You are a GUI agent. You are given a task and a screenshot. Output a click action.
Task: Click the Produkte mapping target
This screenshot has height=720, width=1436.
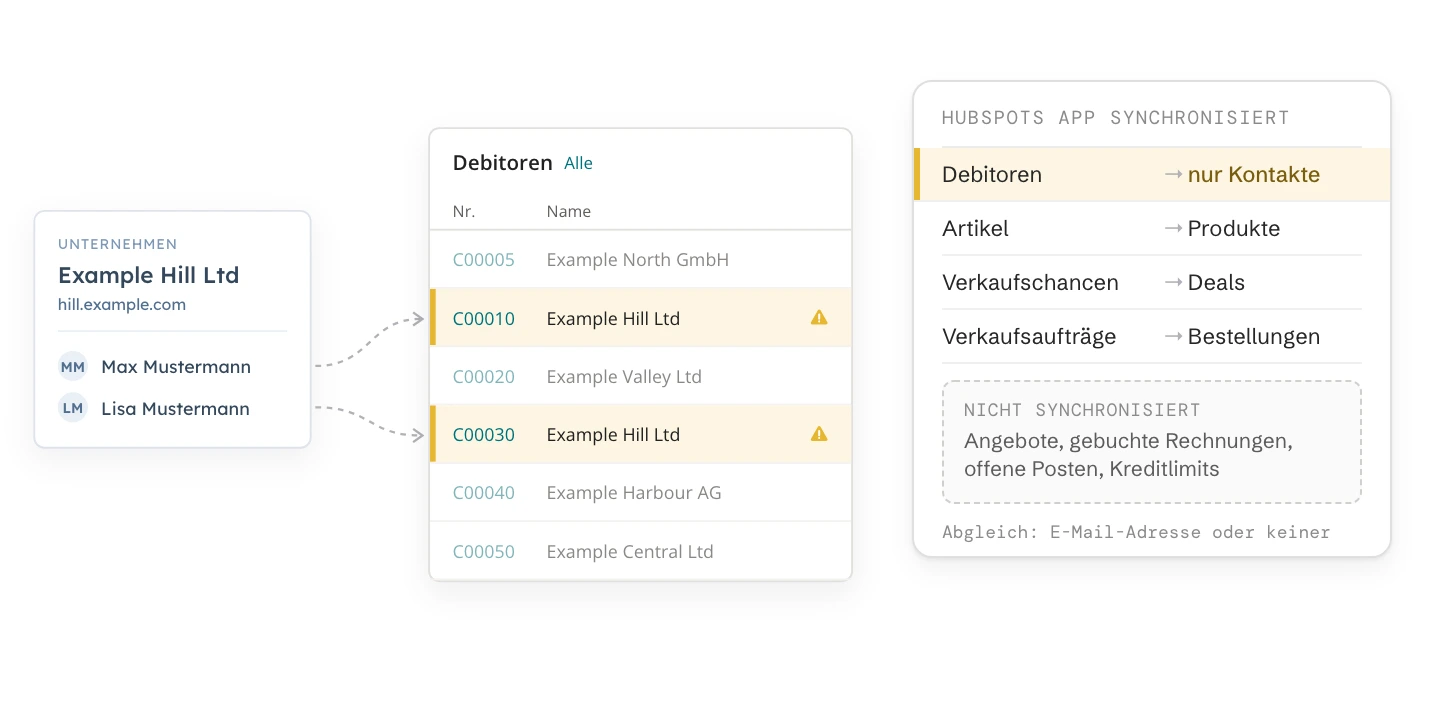coord(1234,229)
